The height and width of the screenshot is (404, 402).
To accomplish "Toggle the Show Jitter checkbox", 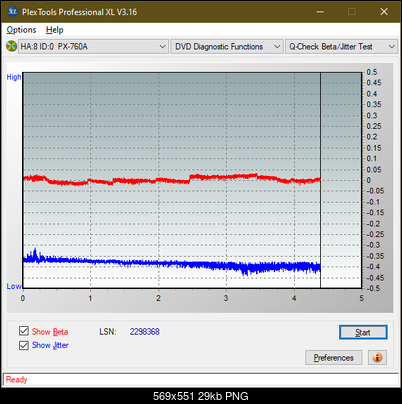I will coord(24,345).
